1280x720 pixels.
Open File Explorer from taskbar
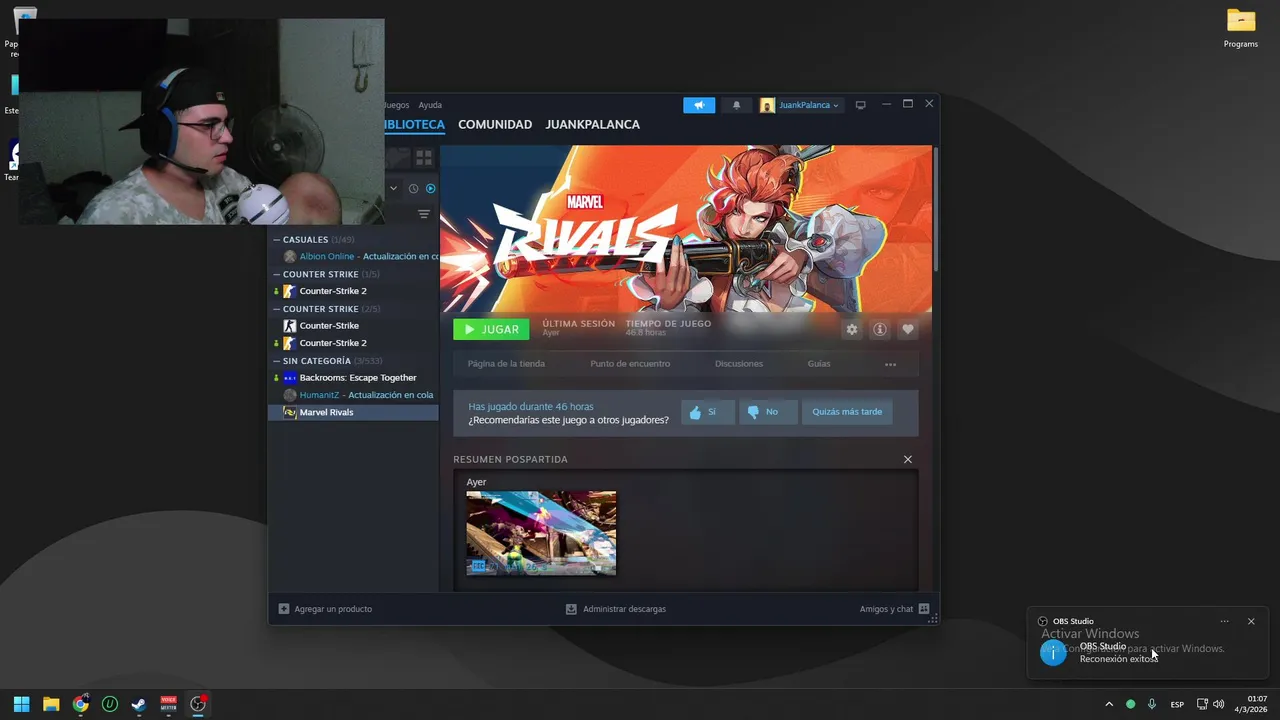(x=51, y=704)
